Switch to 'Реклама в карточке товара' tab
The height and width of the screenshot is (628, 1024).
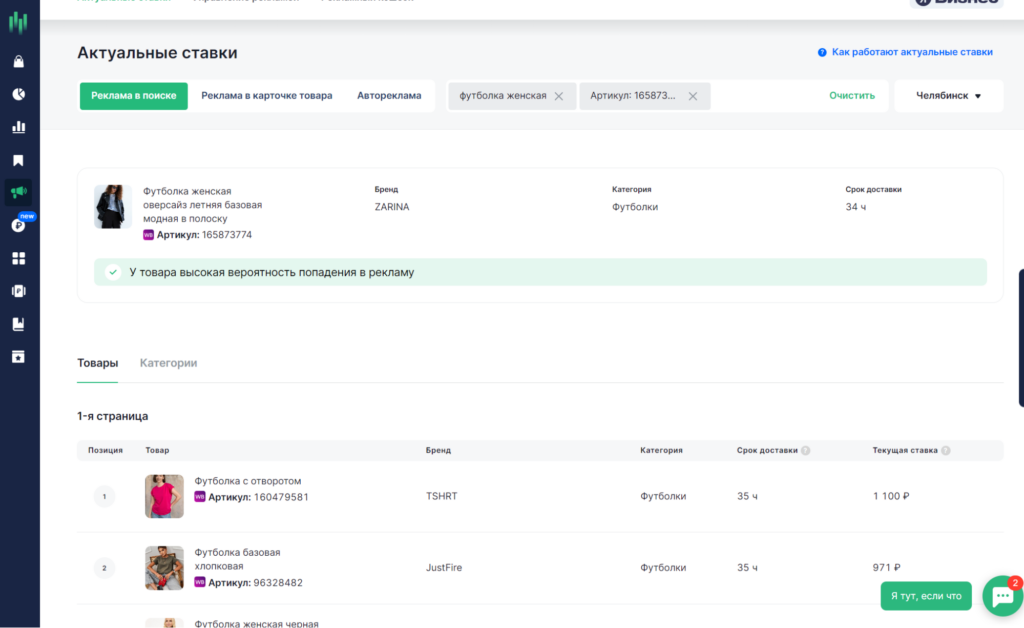click(x=266, y=96)
